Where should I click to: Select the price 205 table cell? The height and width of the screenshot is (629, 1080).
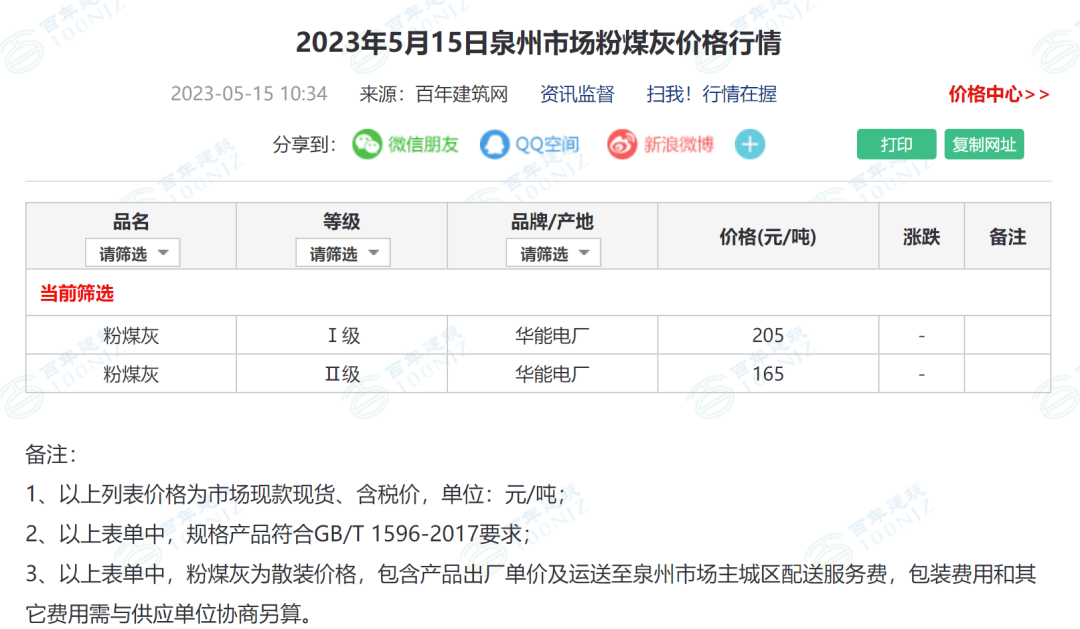(768, 335)
